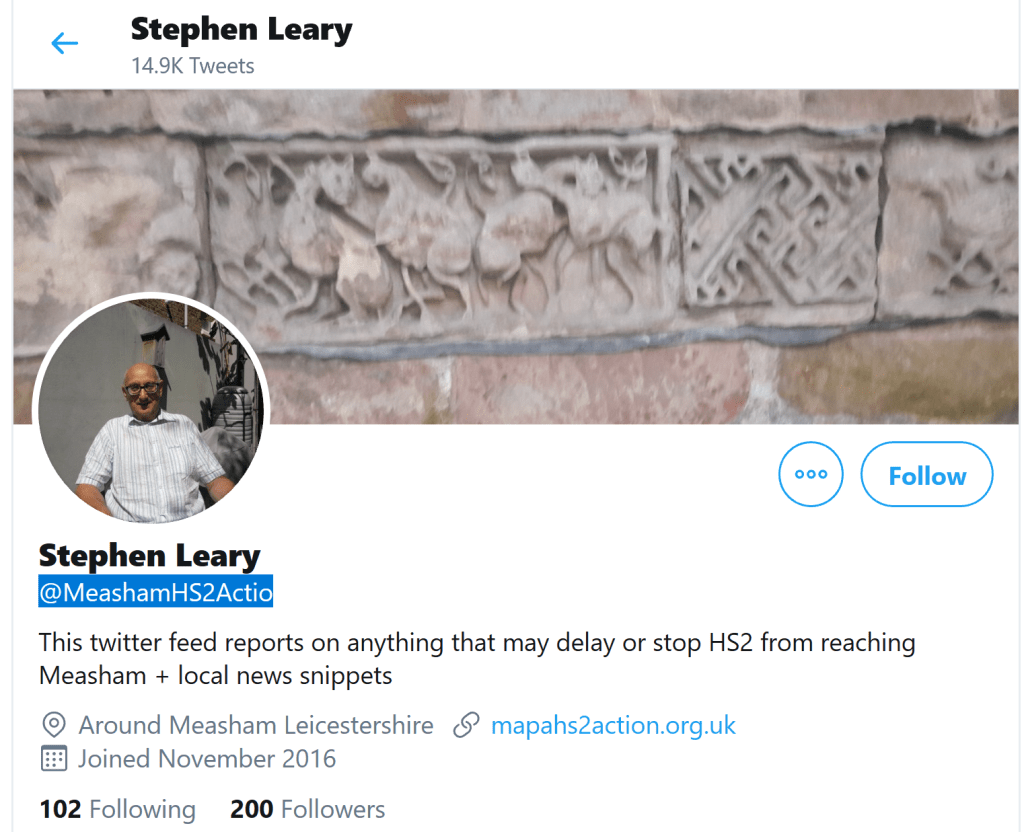Click the 14.9K Tweets count
The height and width of the screenshot is (832, 1024).
[193, 66]
